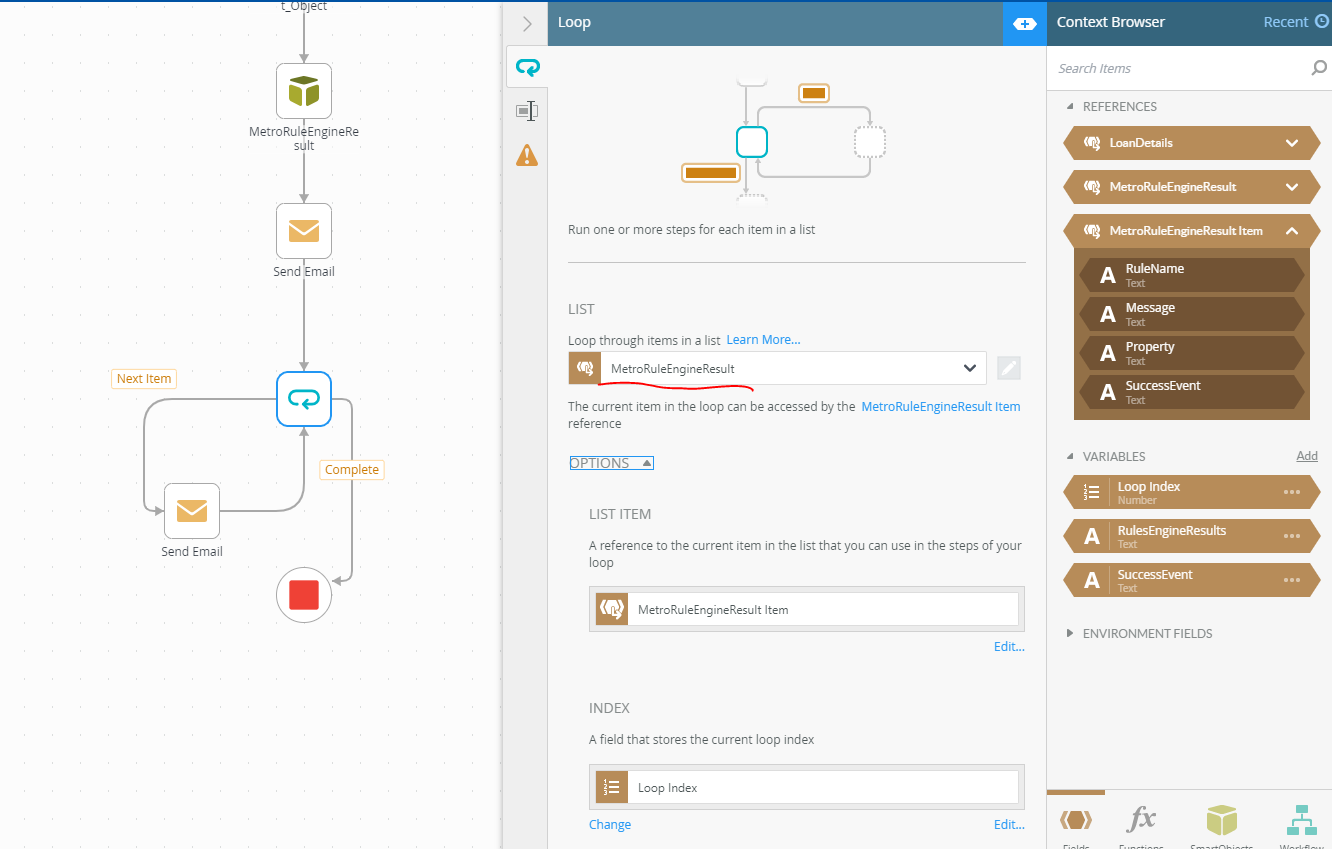Switch to the Functions tab
Image resolution: width=1332 pixels, height=849 pixels.
point(1141,822)
